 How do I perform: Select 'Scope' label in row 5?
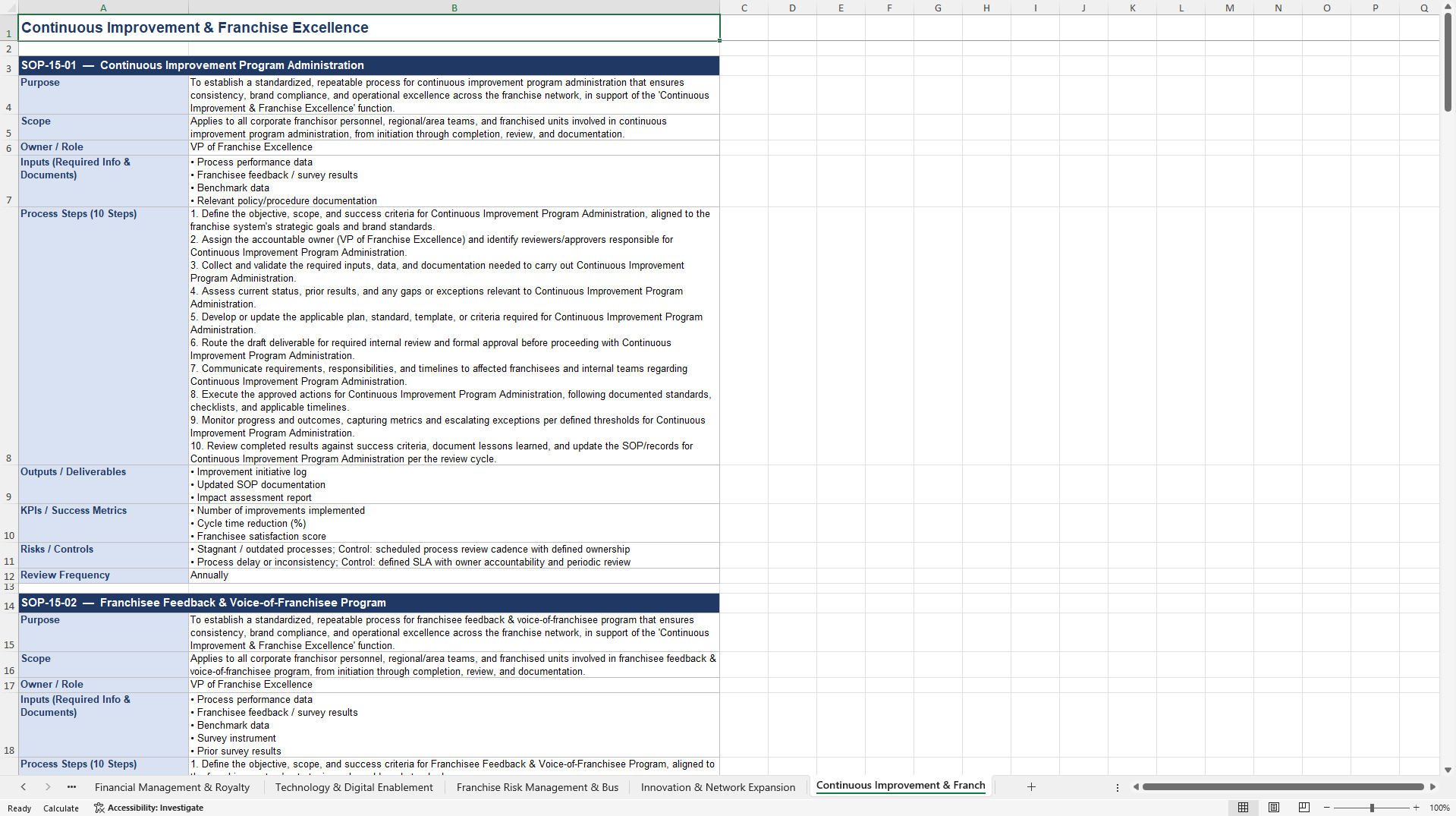(x=103, y=127)
